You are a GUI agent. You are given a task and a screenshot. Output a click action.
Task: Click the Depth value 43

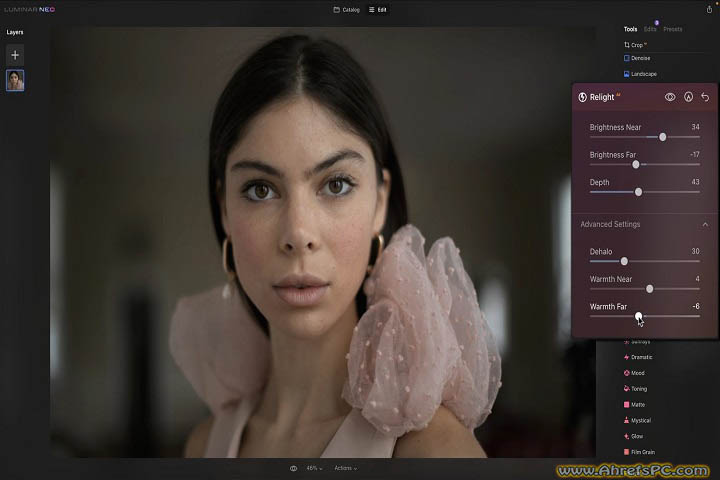(695, 182)
